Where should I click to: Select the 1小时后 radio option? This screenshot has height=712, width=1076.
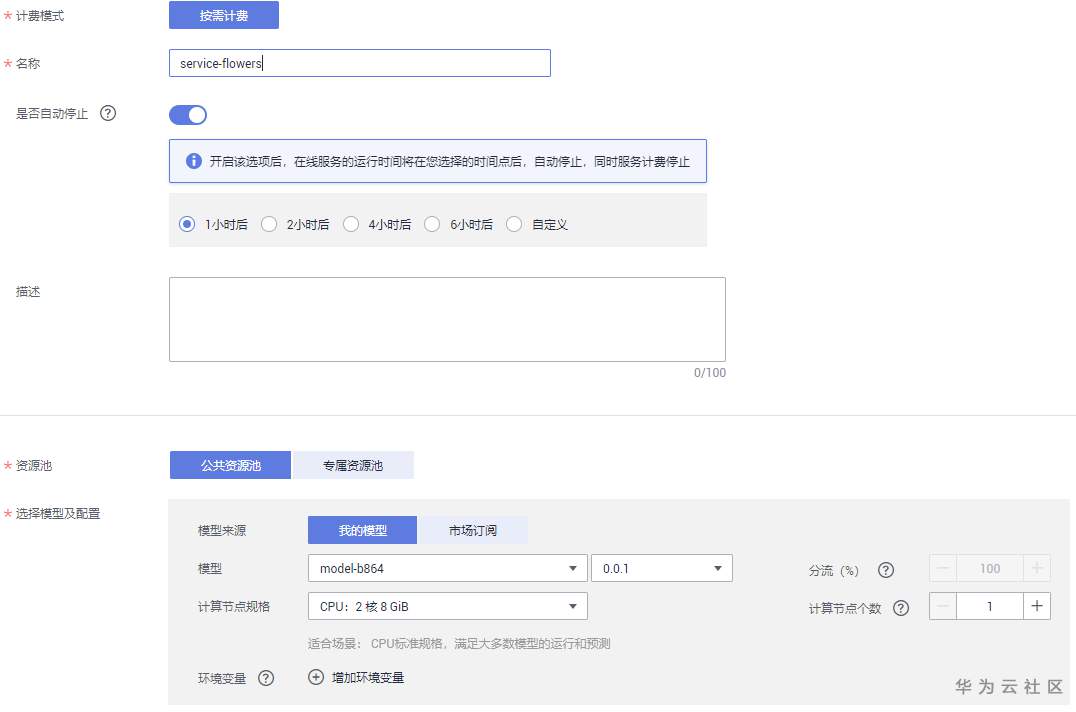[x=187, y=224]
